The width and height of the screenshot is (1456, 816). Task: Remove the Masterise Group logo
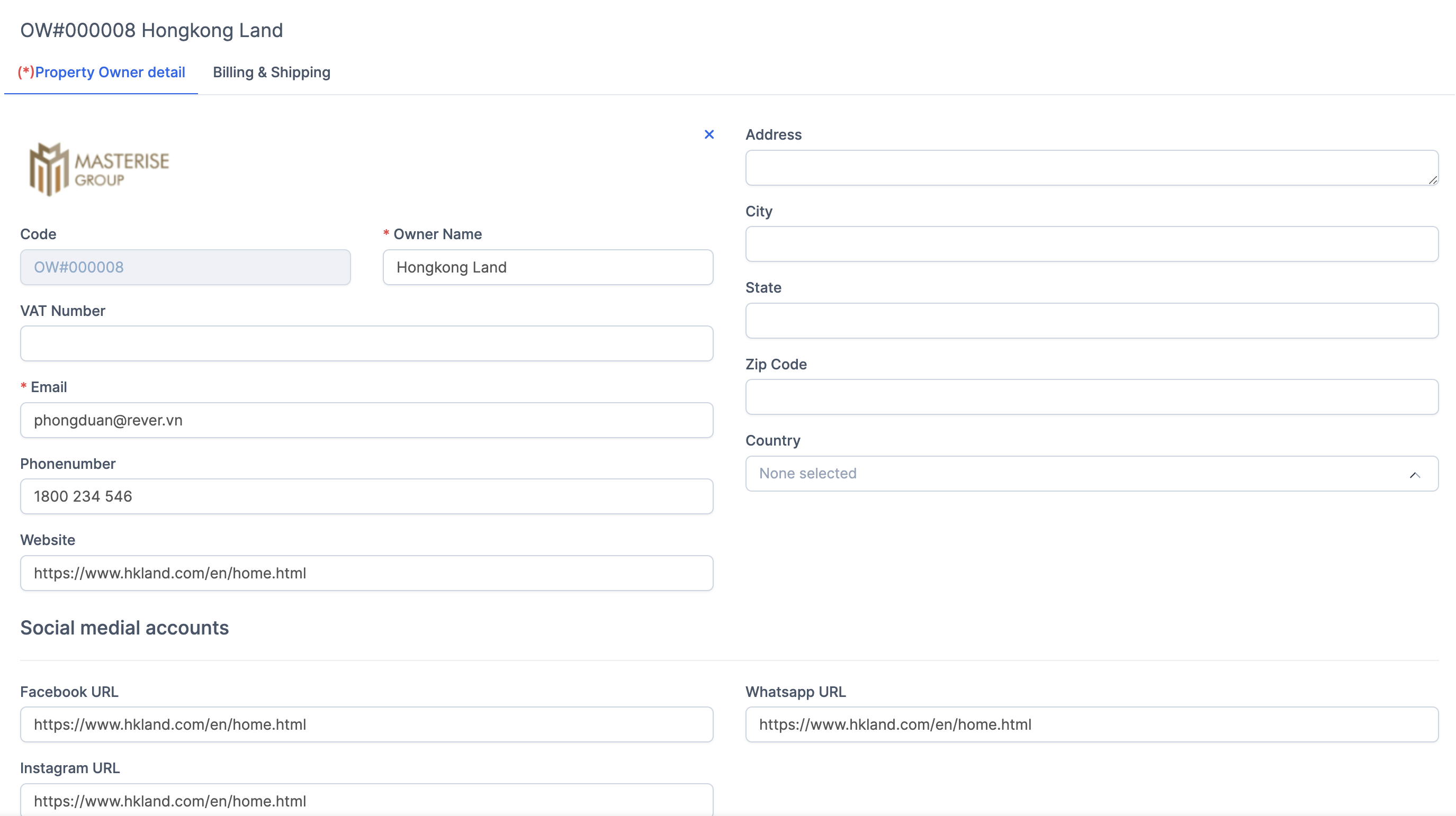coord(709,134)
